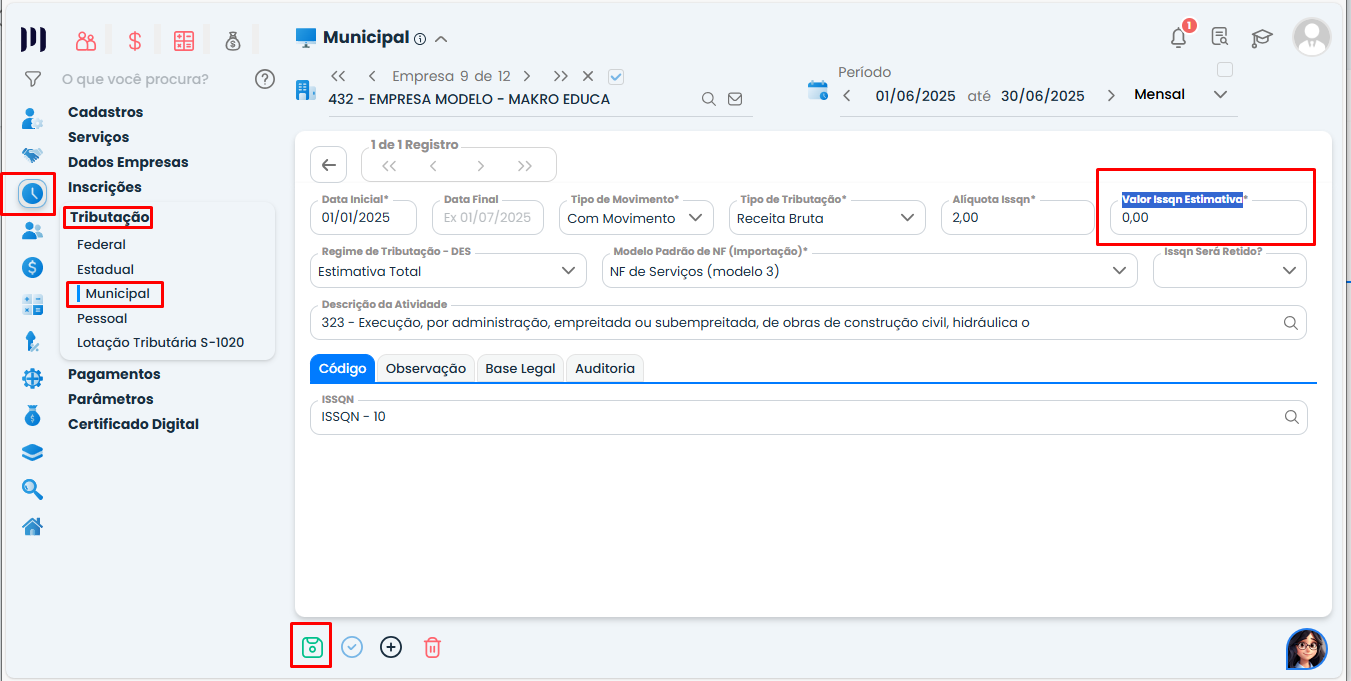Click the plus icon to add record
The width and height of the screenshot is (1351, 681).
click(x=391, y=647)
